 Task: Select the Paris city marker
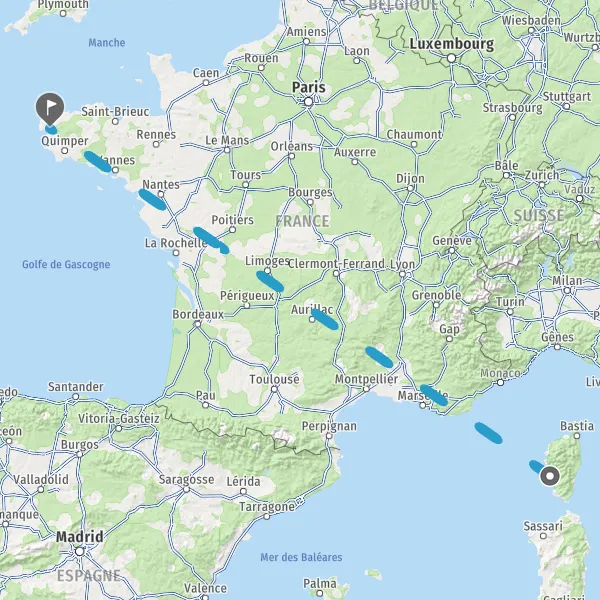coord(308,102)
